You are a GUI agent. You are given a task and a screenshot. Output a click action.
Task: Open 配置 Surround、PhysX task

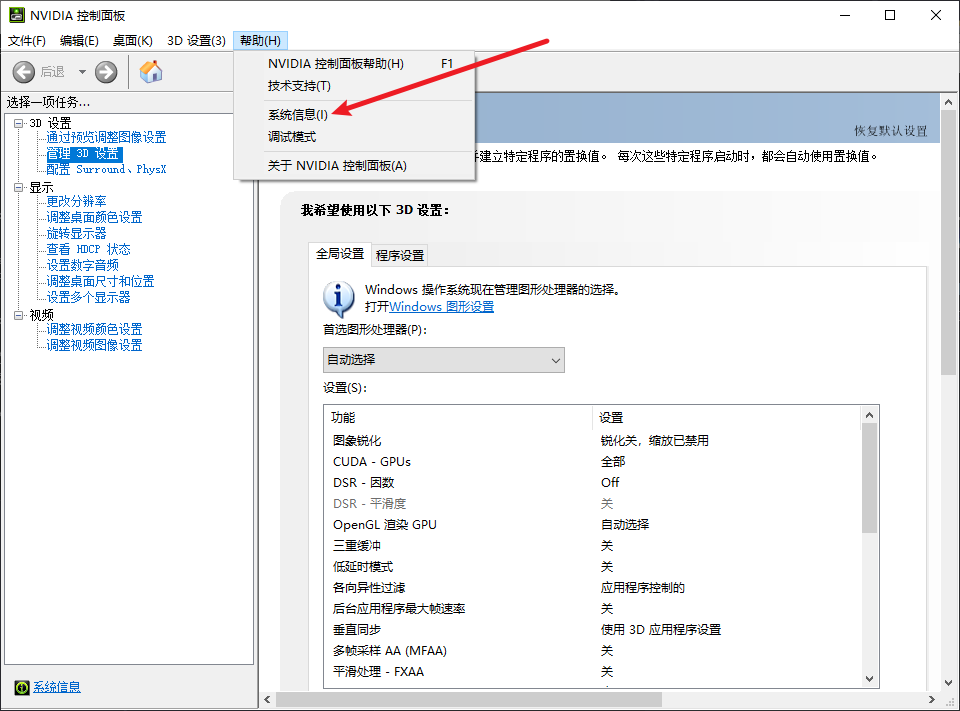click(107, 169)
